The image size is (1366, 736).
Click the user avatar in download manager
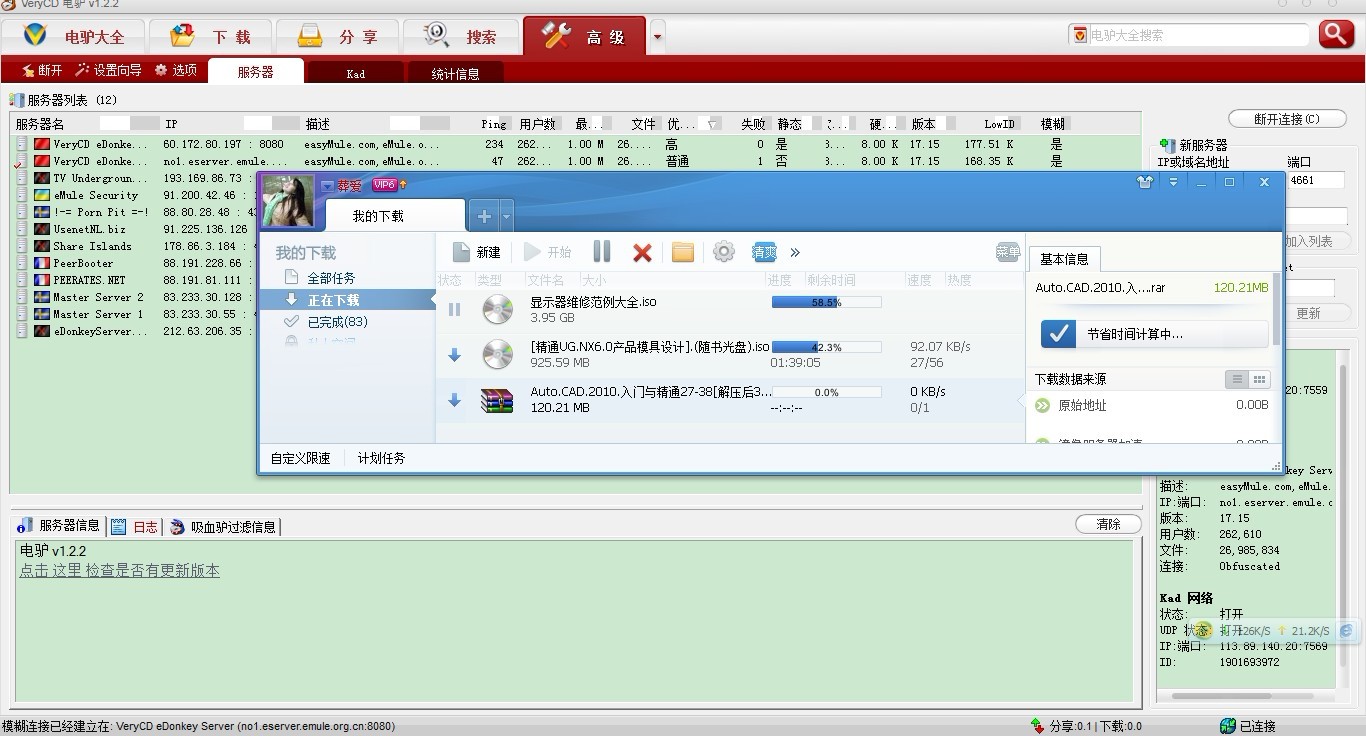(x=288, y=201)
